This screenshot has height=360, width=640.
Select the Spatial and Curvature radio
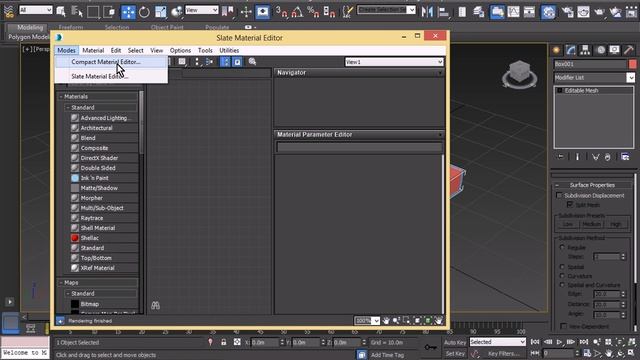coord(562,285)
